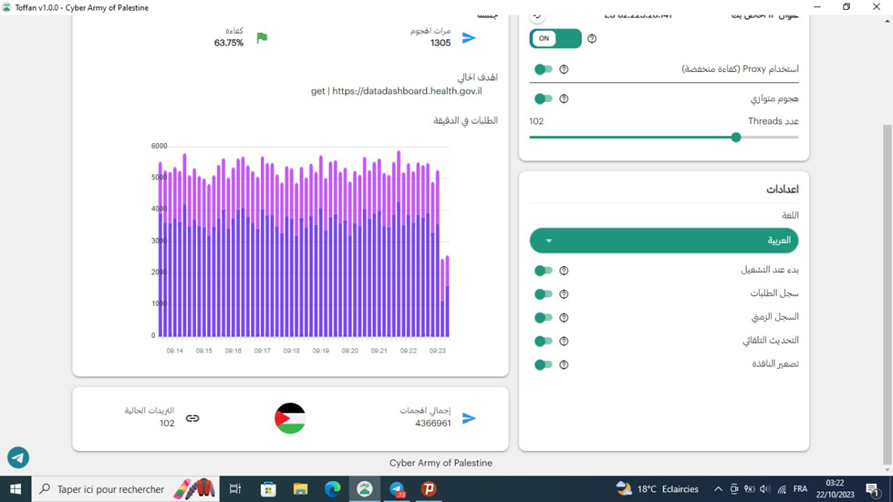
Task: Open Task View from the taskbar
Action: click(235, 489)
